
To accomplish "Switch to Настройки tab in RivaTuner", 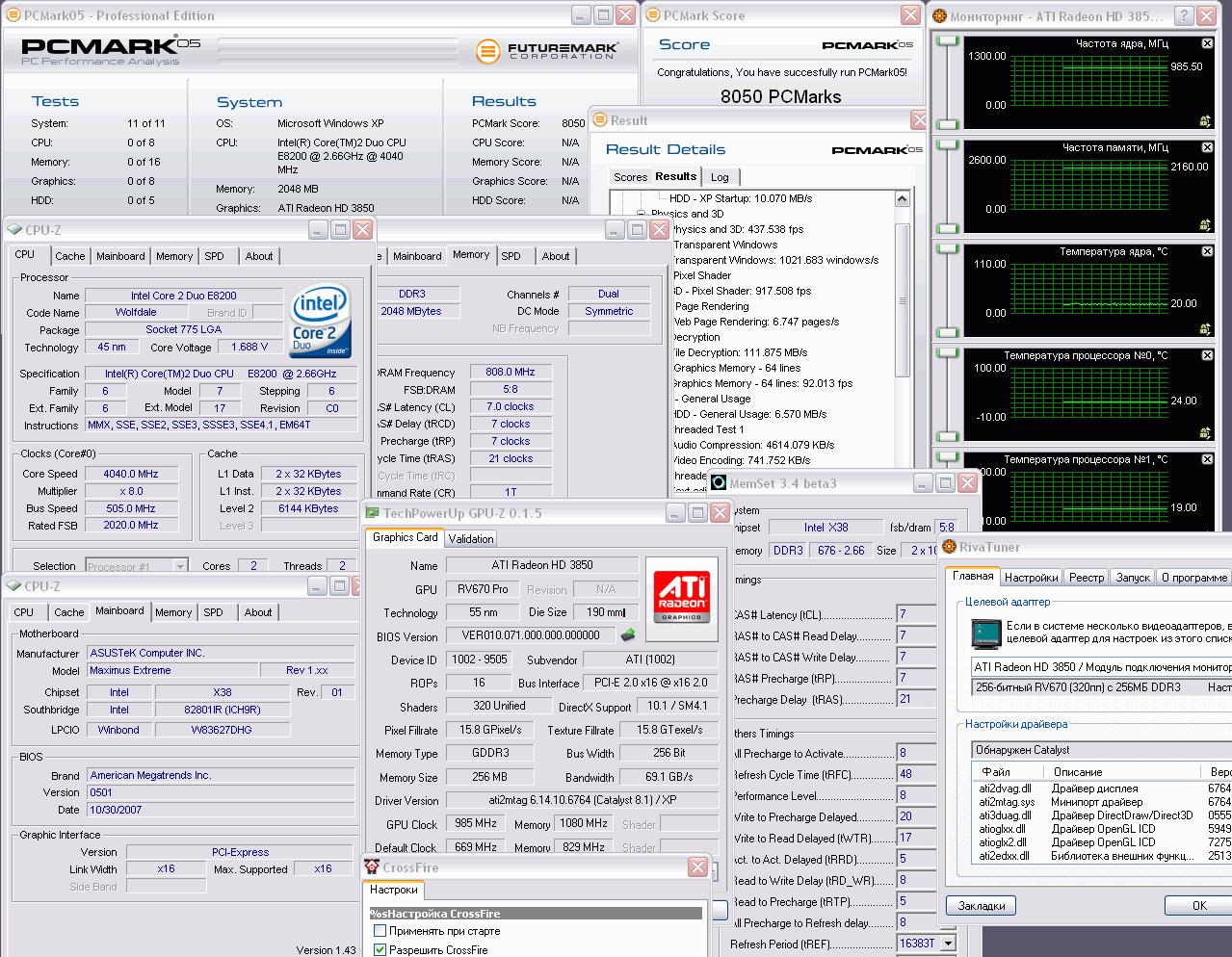I will click(1031, 578).
